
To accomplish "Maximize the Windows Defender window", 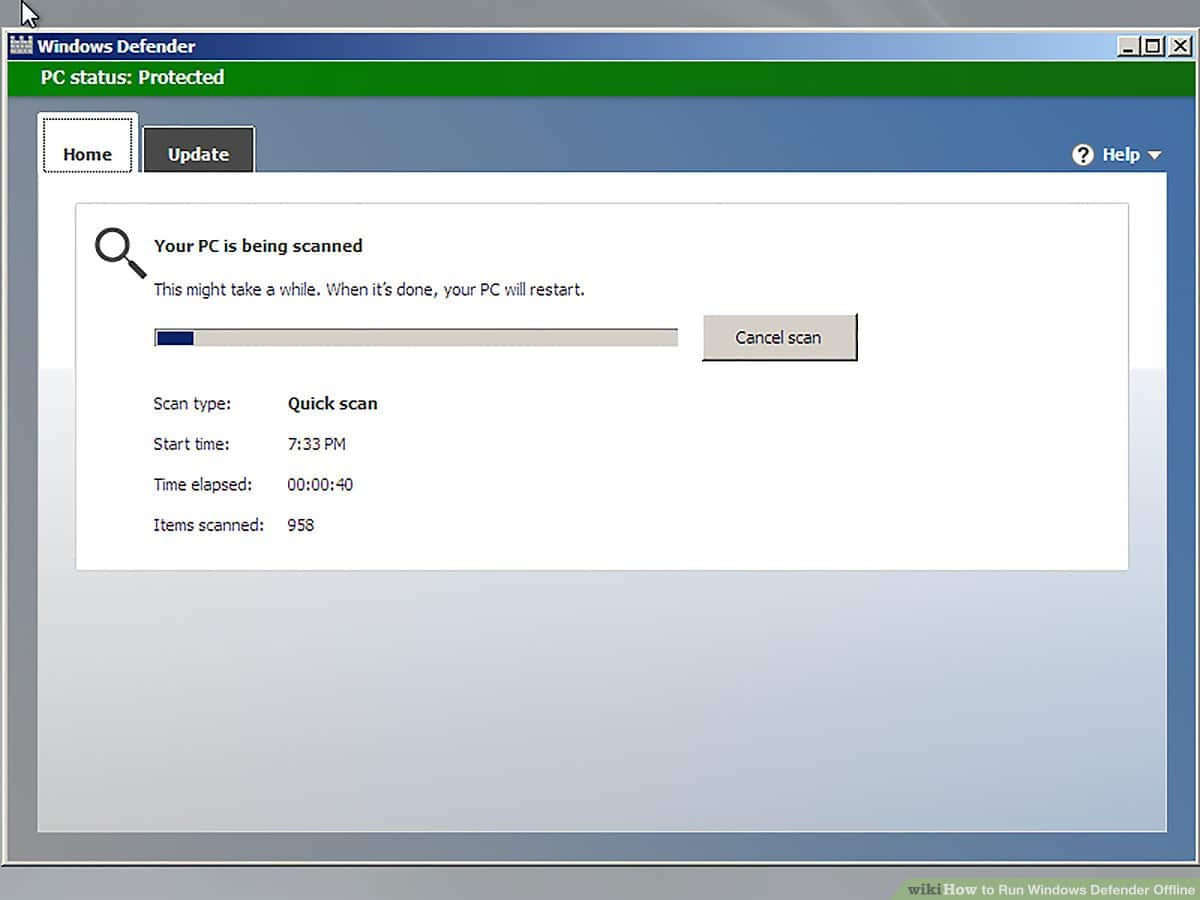I will 1153,46.
